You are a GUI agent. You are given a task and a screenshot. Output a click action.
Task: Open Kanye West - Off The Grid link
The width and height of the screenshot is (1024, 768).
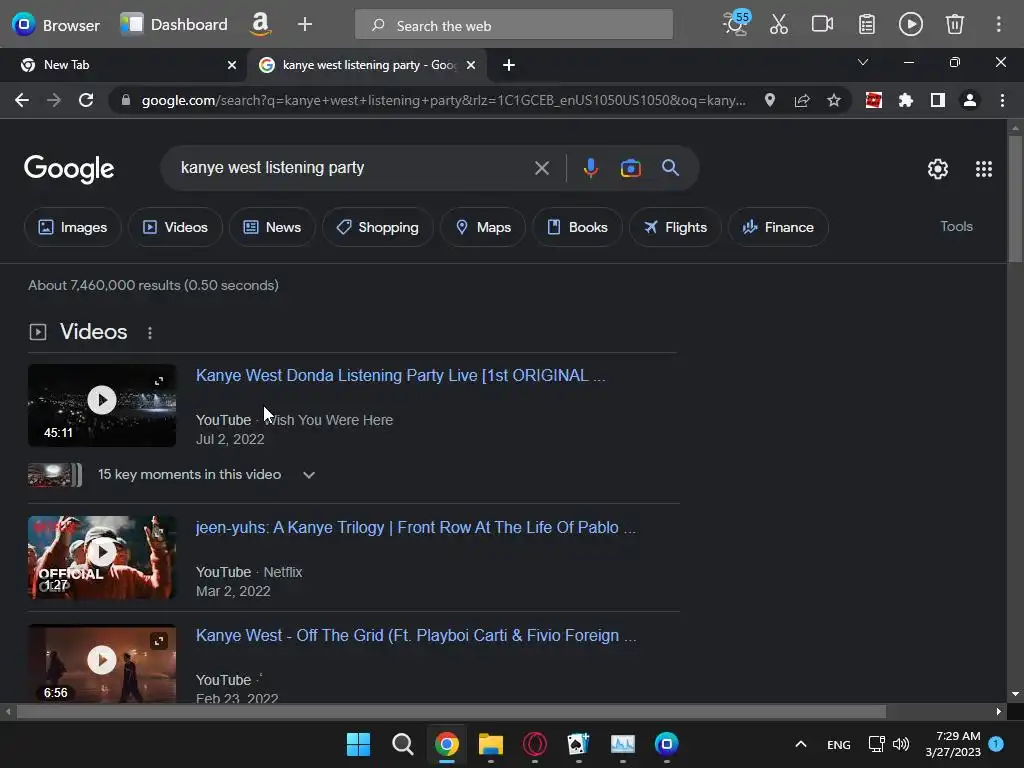(x=415, y=635)
